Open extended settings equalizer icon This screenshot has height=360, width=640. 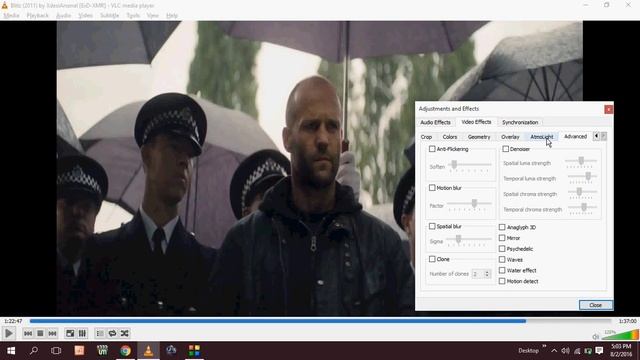click(x=82, y=333)
